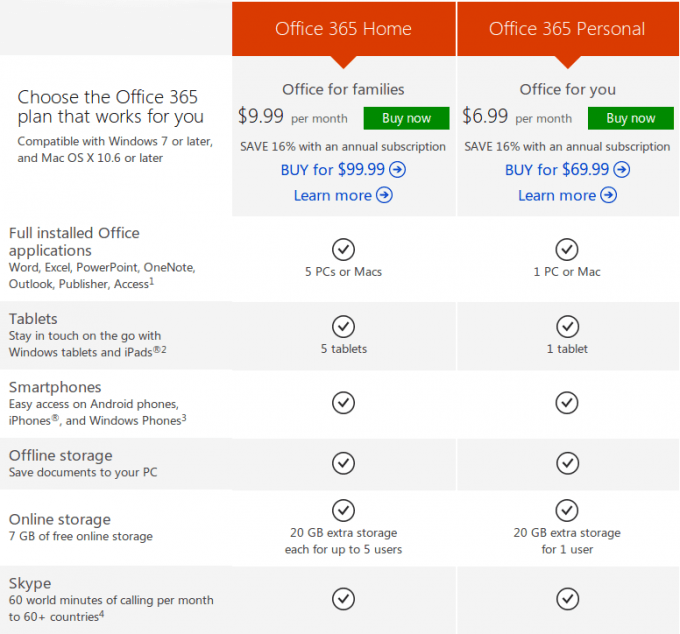Click the Word, Excel, PowerPoint app list text
This screenshot has height=634, width=680.
102,275
